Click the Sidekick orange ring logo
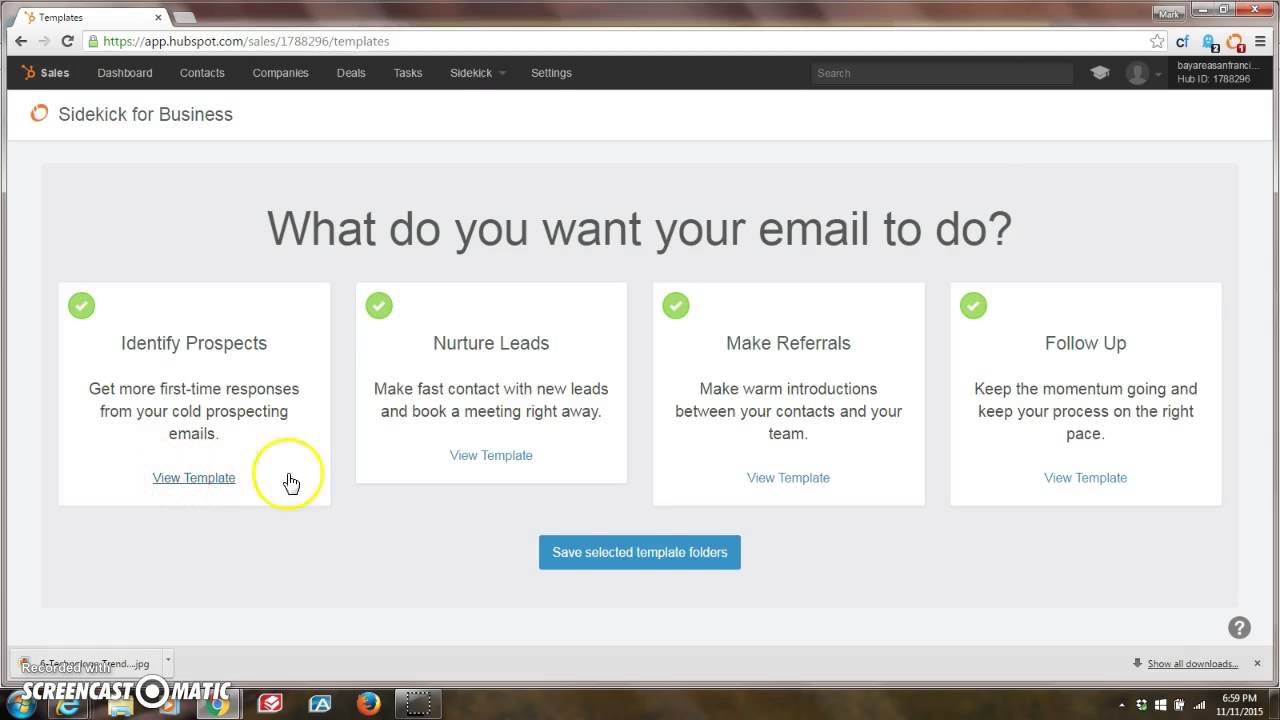 pyautogui.click(x=39, y=114)
